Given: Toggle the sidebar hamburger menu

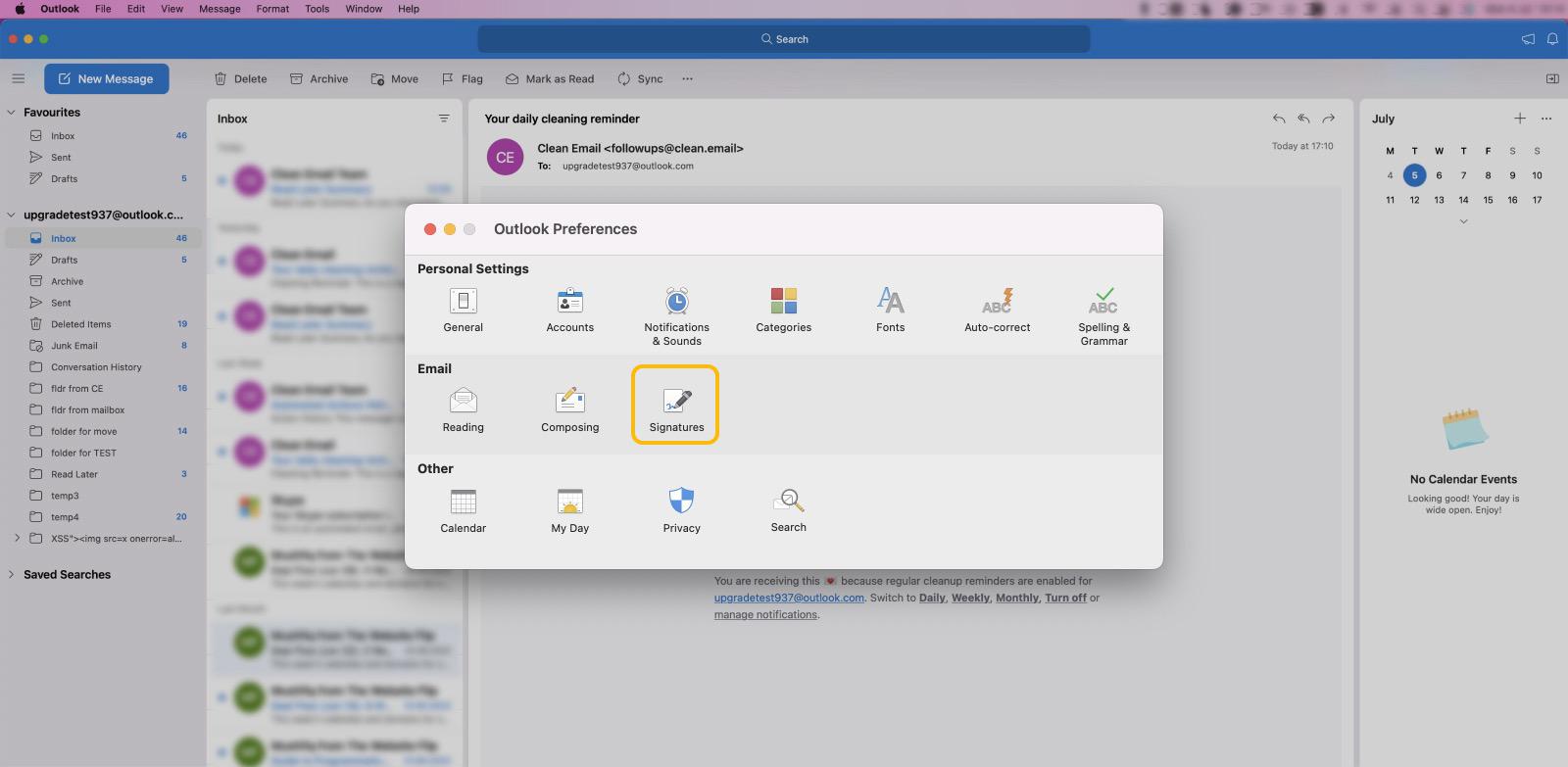Looking at the screenshot, I should click(18, 78).
